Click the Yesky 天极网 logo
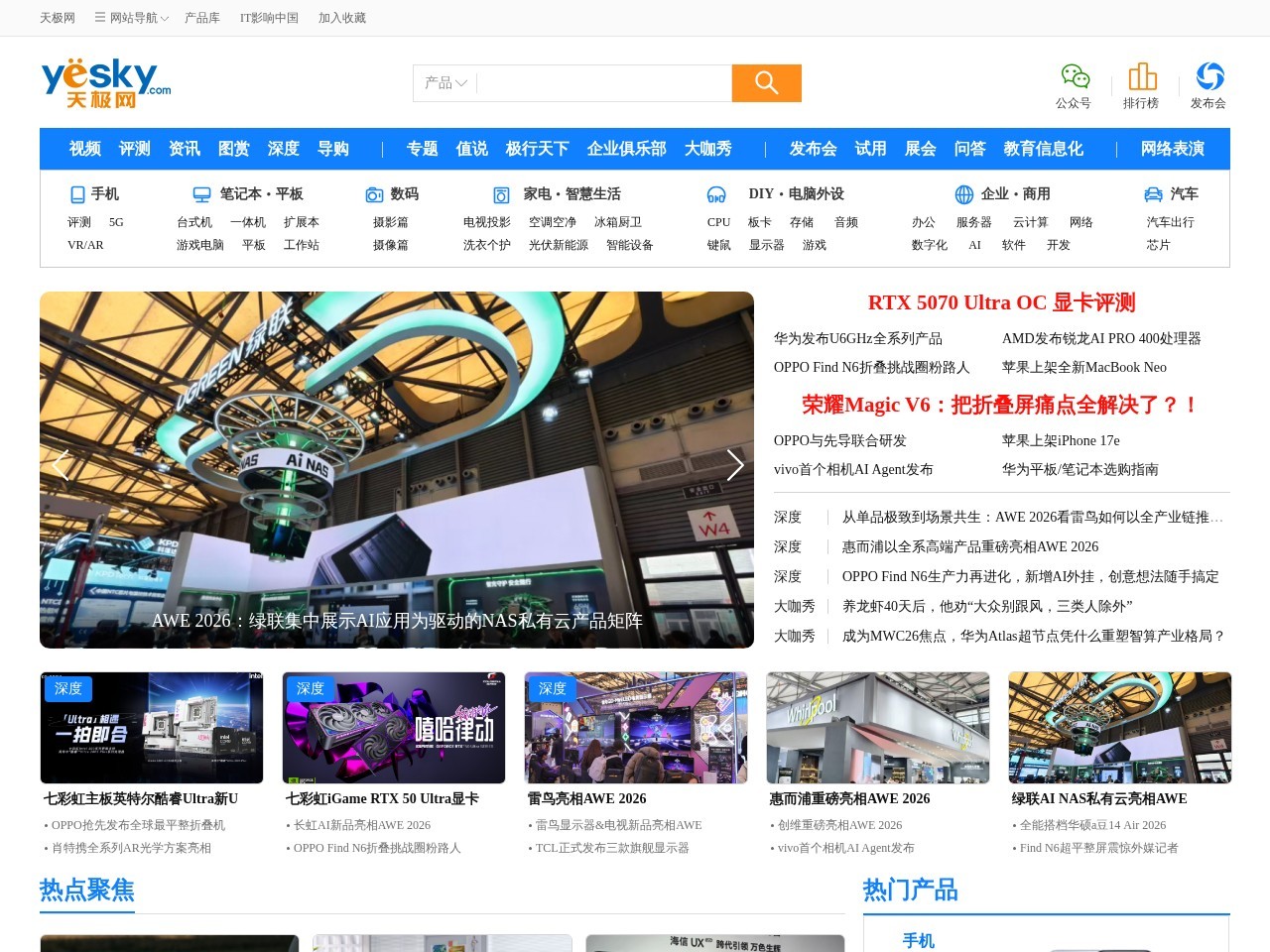Viewport: 1270px width, 952px height. pos(104,82)
